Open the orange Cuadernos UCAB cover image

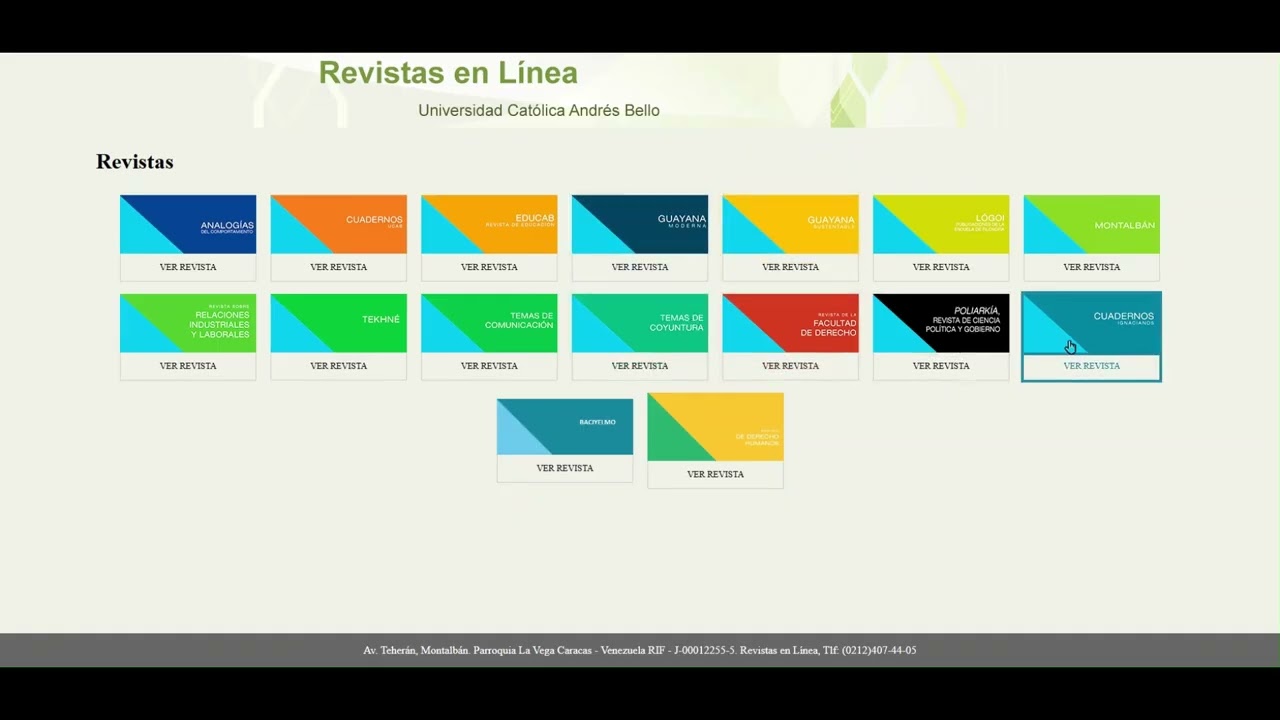[339, 224]
